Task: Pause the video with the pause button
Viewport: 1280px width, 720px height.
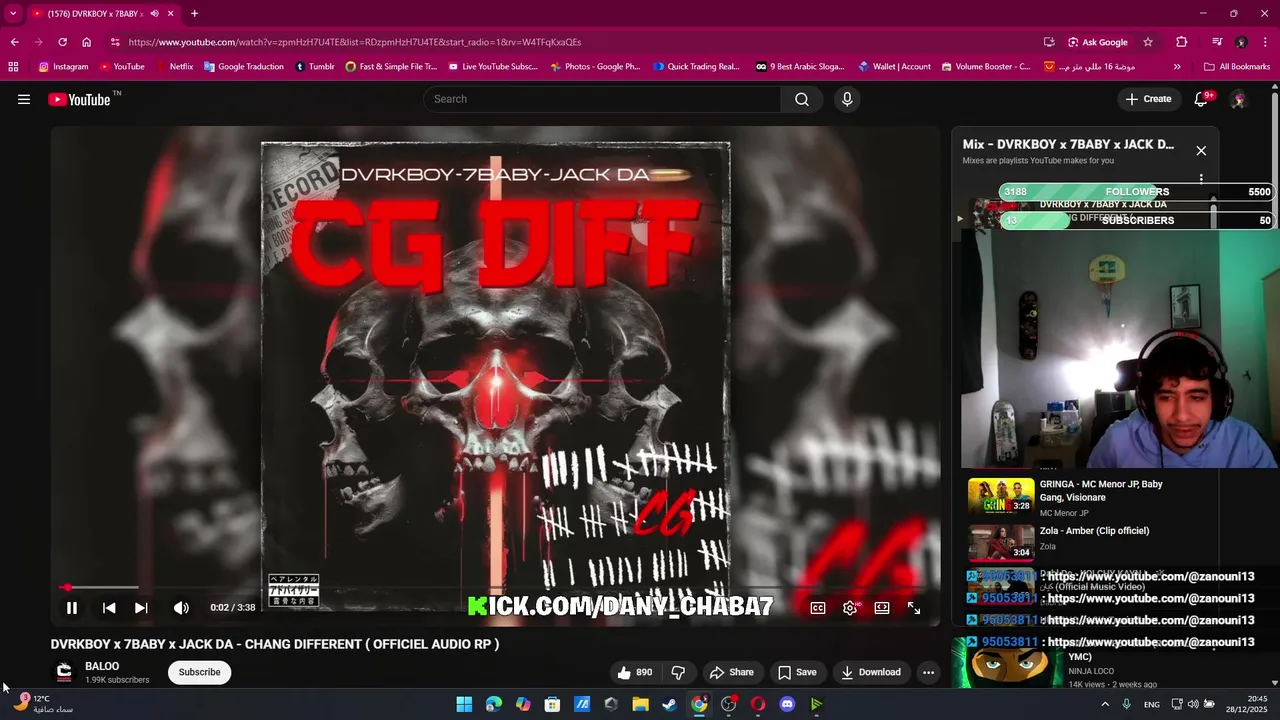Action: click(72, 608)
